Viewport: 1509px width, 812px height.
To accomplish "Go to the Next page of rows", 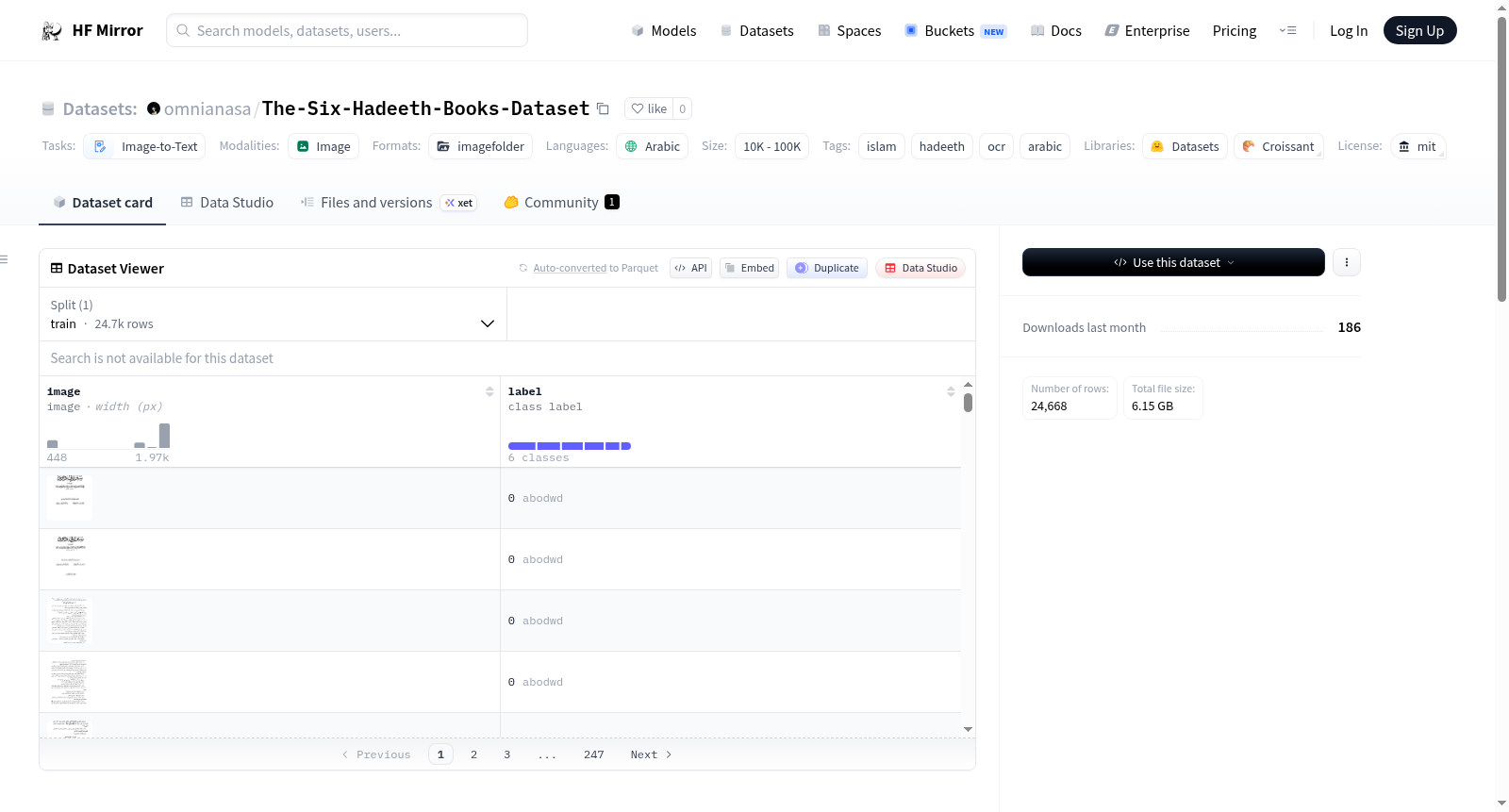I will coord(651,754).
